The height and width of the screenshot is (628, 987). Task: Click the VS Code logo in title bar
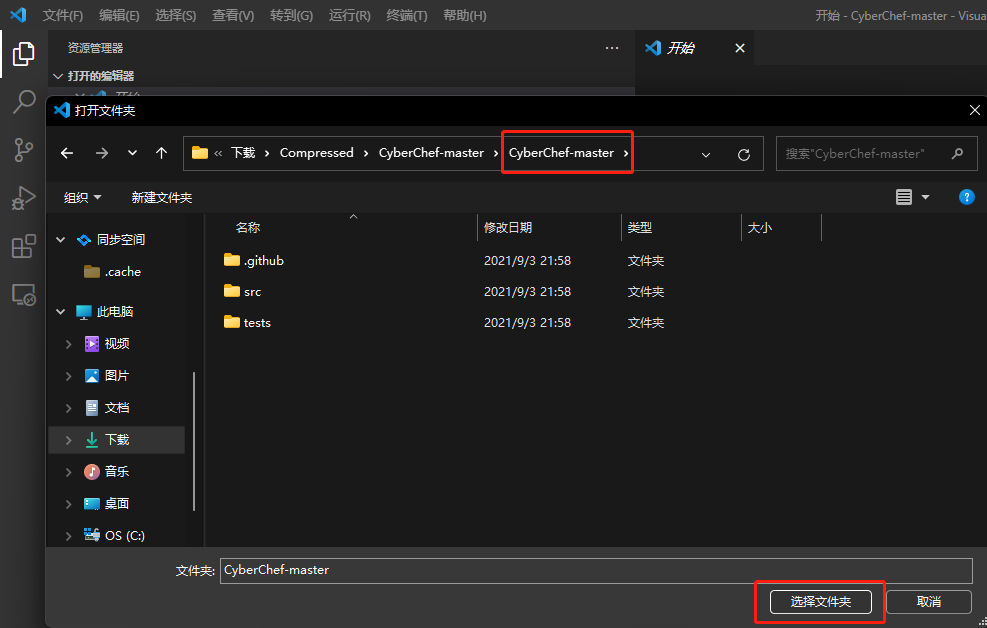[x=18, y=14]
